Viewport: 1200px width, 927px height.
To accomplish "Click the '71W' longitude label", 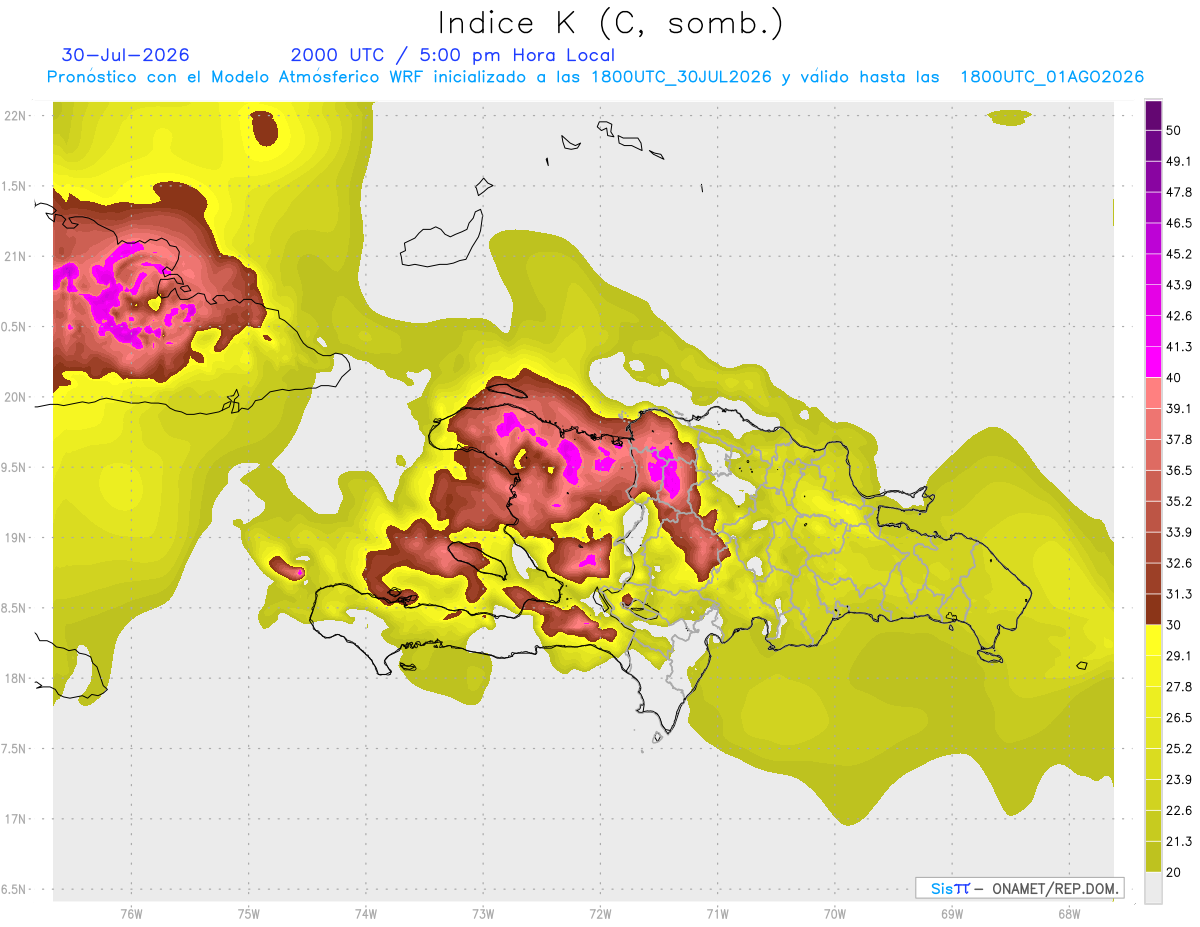I will point(717,914).
